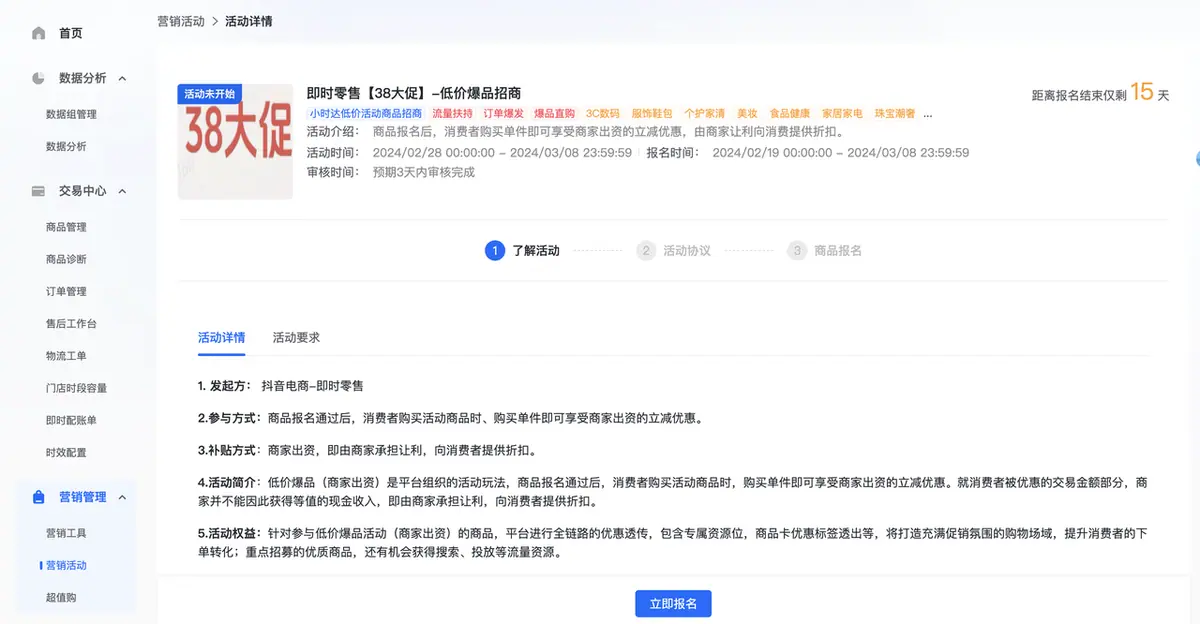Screen dimensions: 1200x624
Task: Click 活动详情 breadcrumb text
Action: click(248, 21)
